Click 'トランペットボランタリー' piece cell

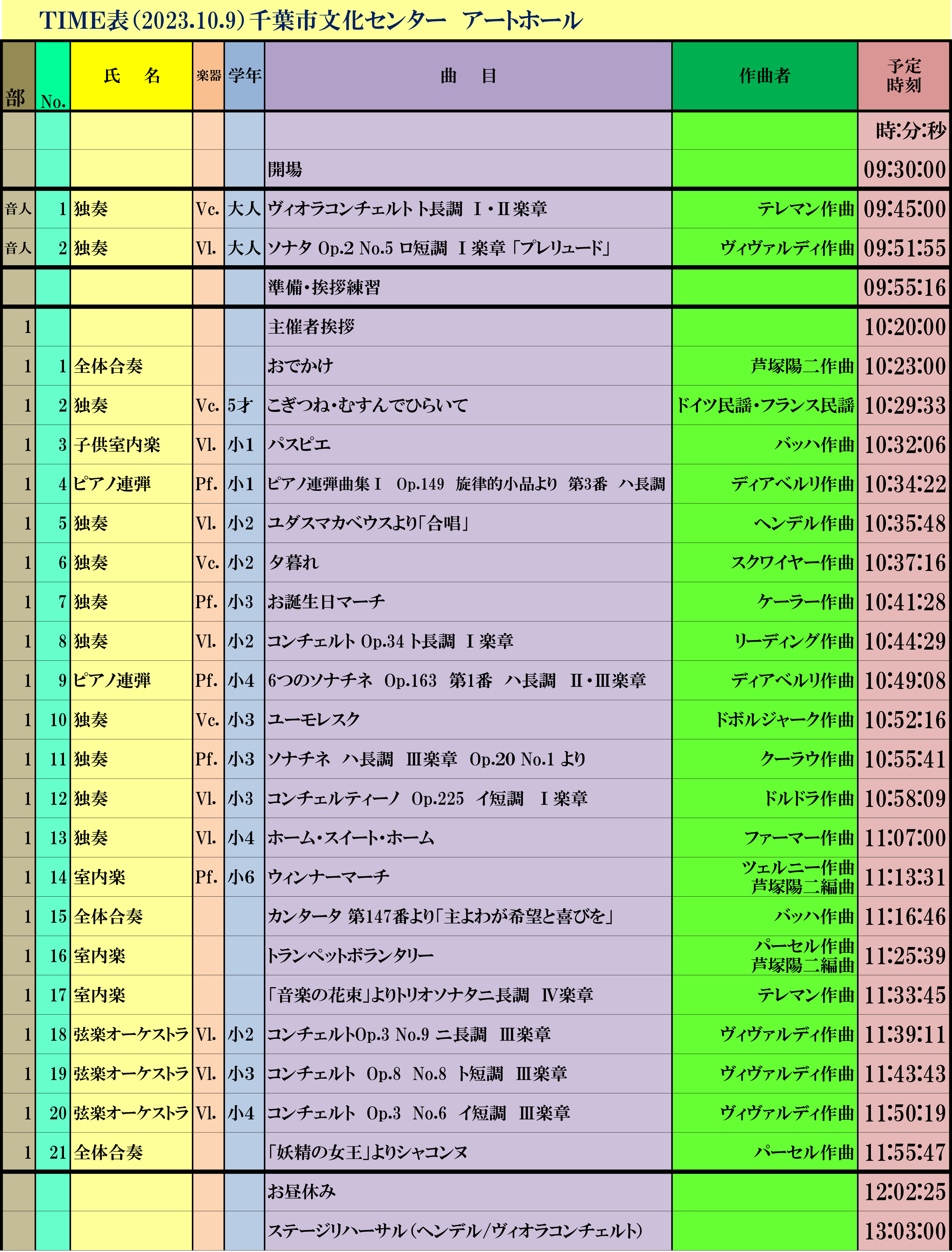(x=468, y=956)
